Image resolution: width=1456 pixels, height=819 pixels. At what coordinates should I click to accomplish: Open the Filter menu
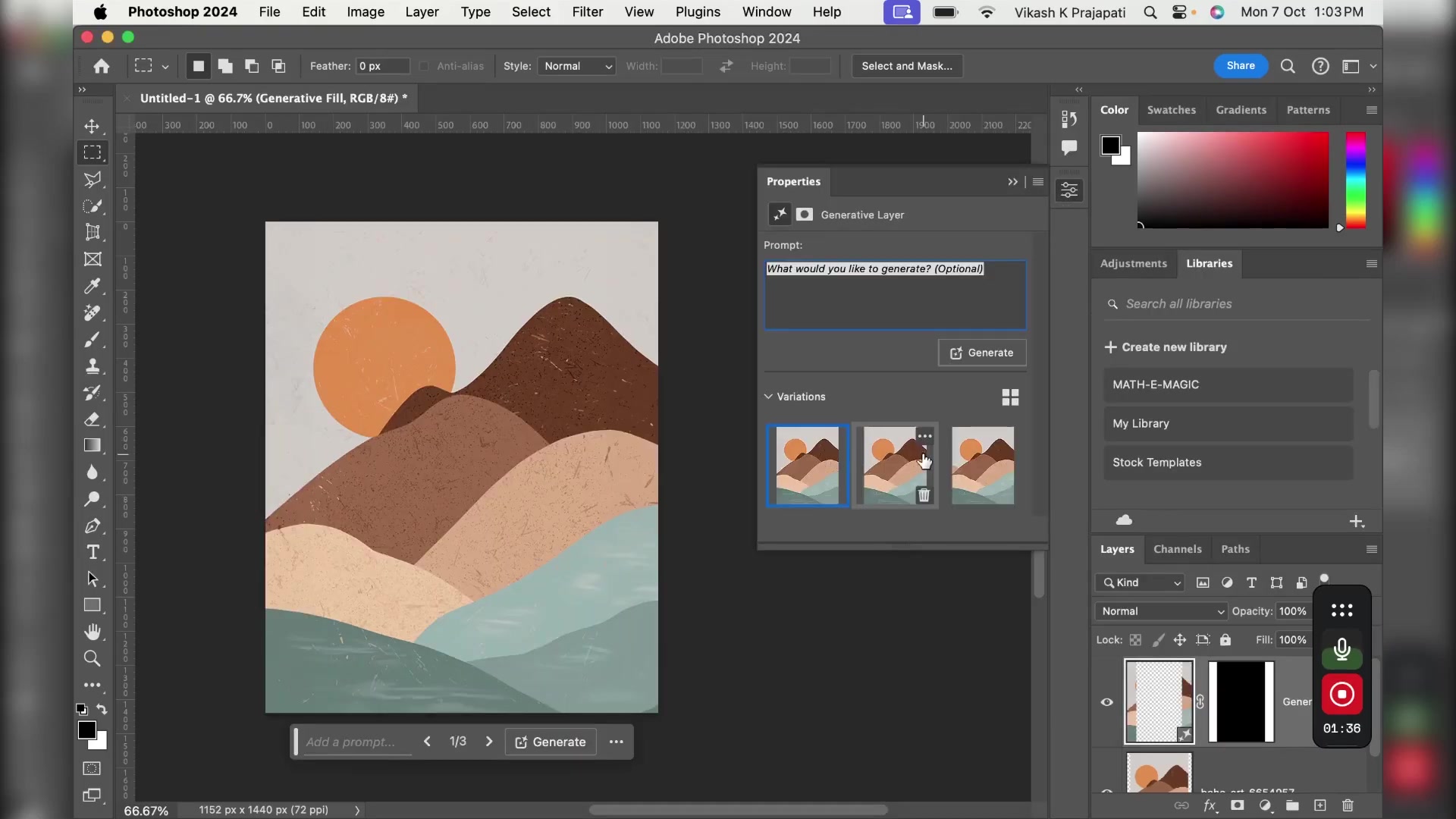click(588, 11)
